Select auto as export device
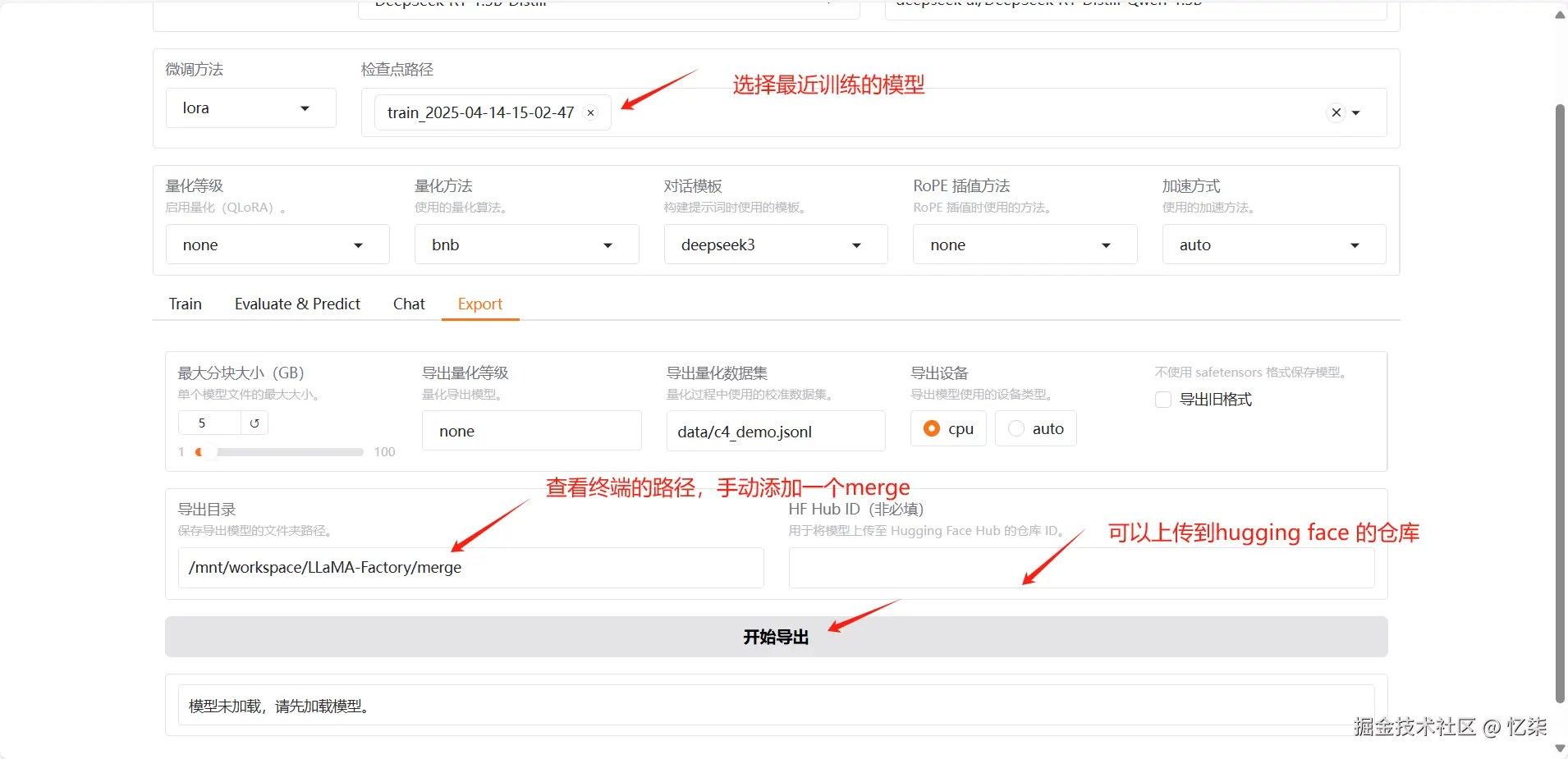 [1036, 428]
